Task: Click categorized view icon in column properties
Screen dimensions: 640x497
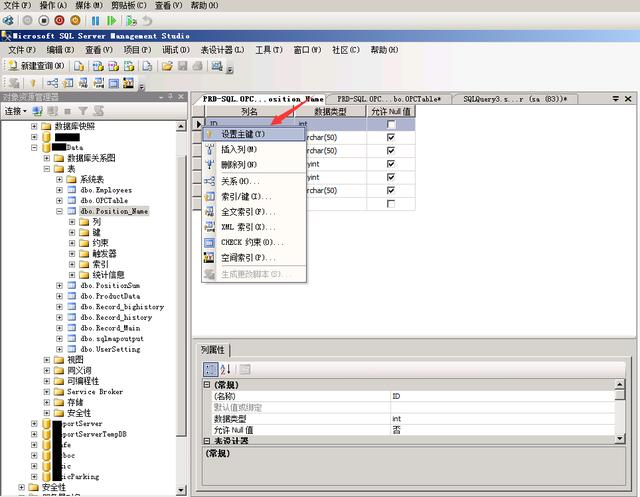Action: click(x=210, y=369)
